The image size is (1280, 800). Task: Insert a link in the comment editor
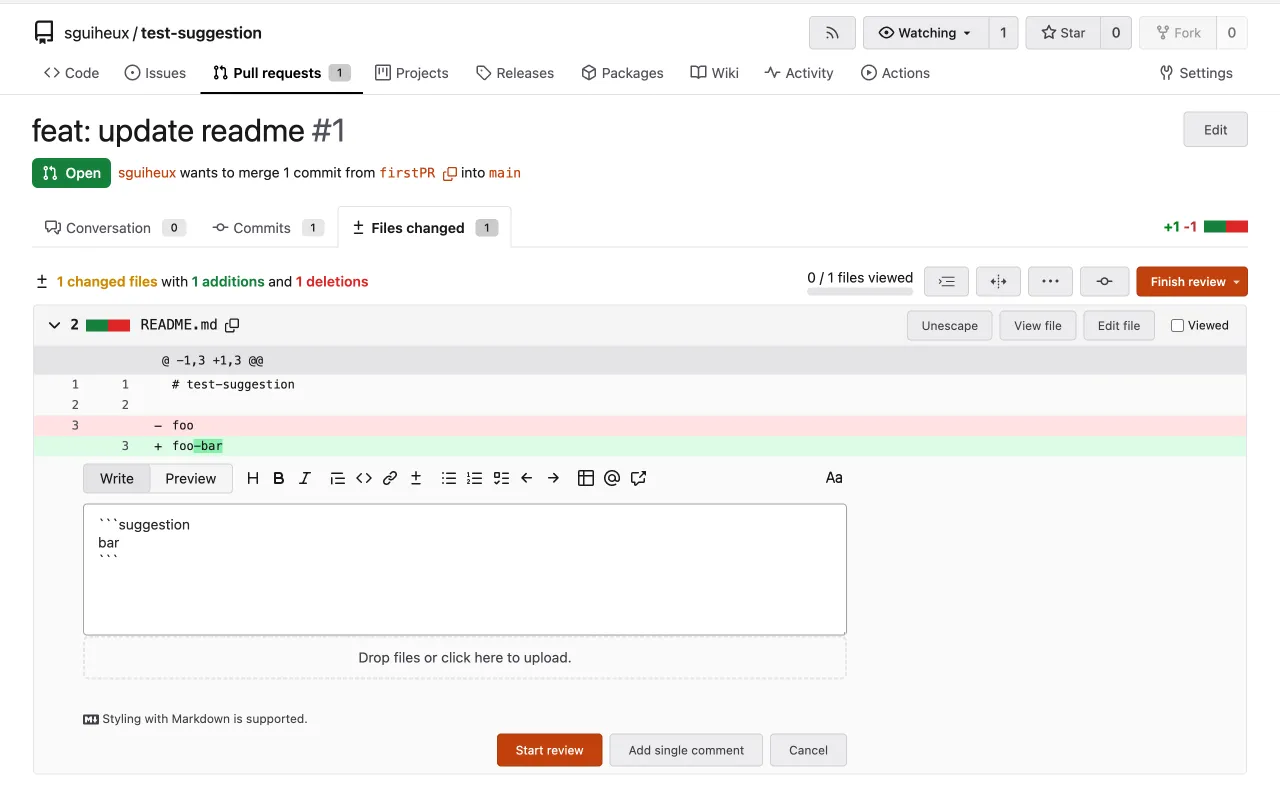[x=390, y=478]
